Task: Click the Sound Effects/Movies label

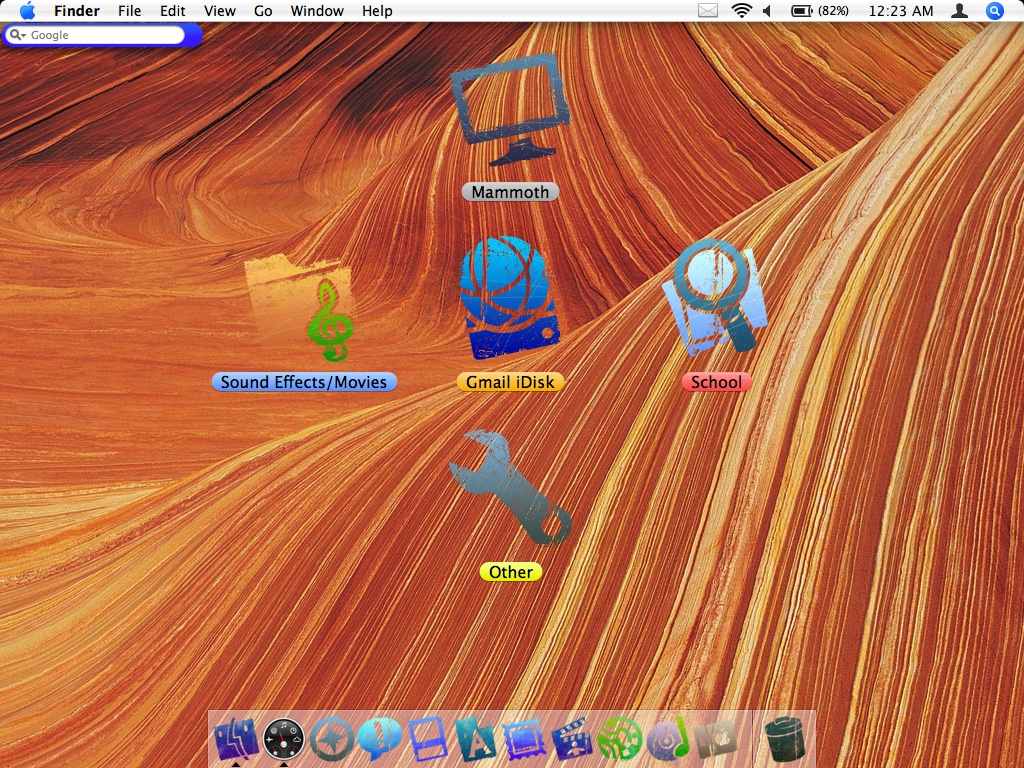Action: coord(304,382)
